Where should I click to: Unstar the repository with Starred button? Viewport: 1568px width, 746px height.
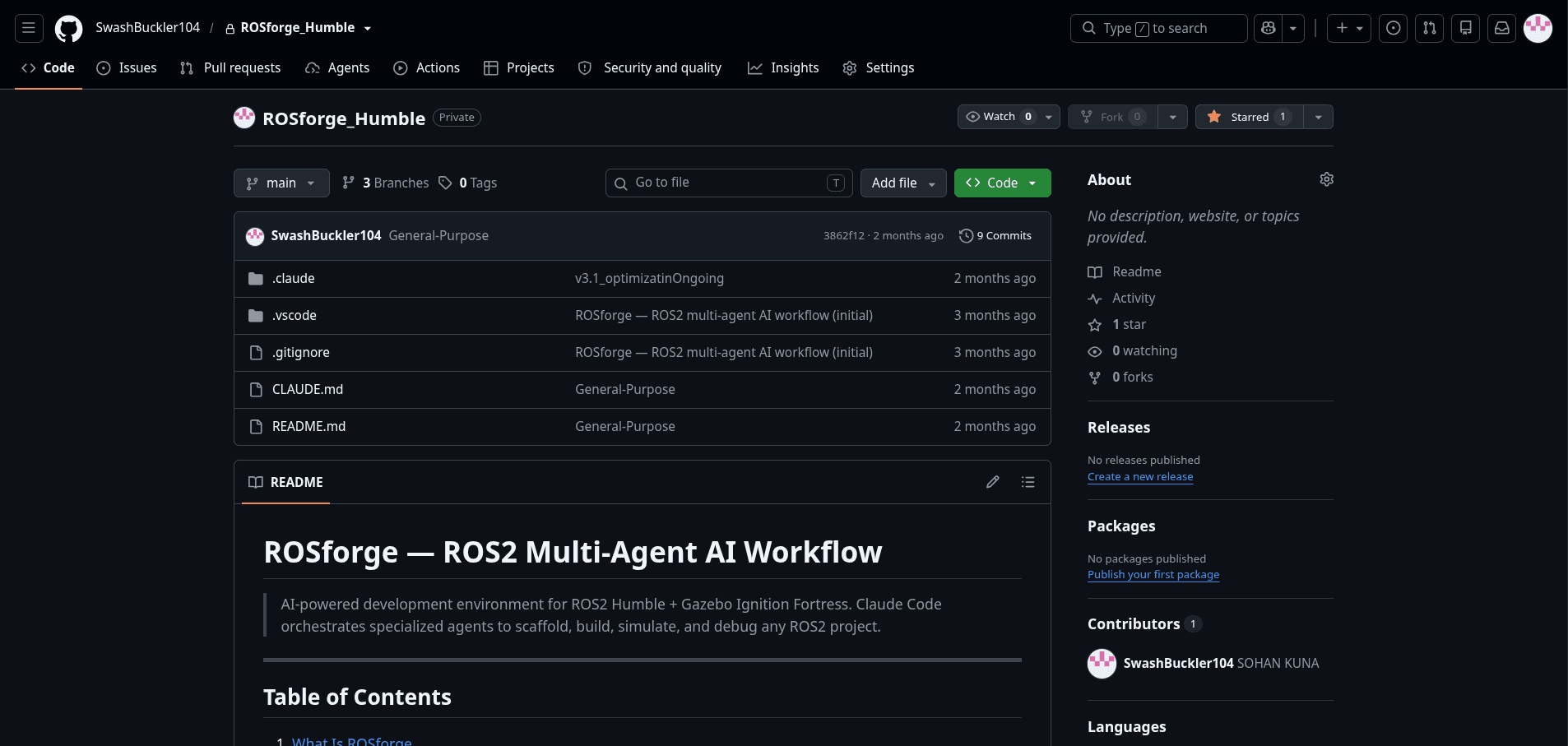pos(1249,117)
